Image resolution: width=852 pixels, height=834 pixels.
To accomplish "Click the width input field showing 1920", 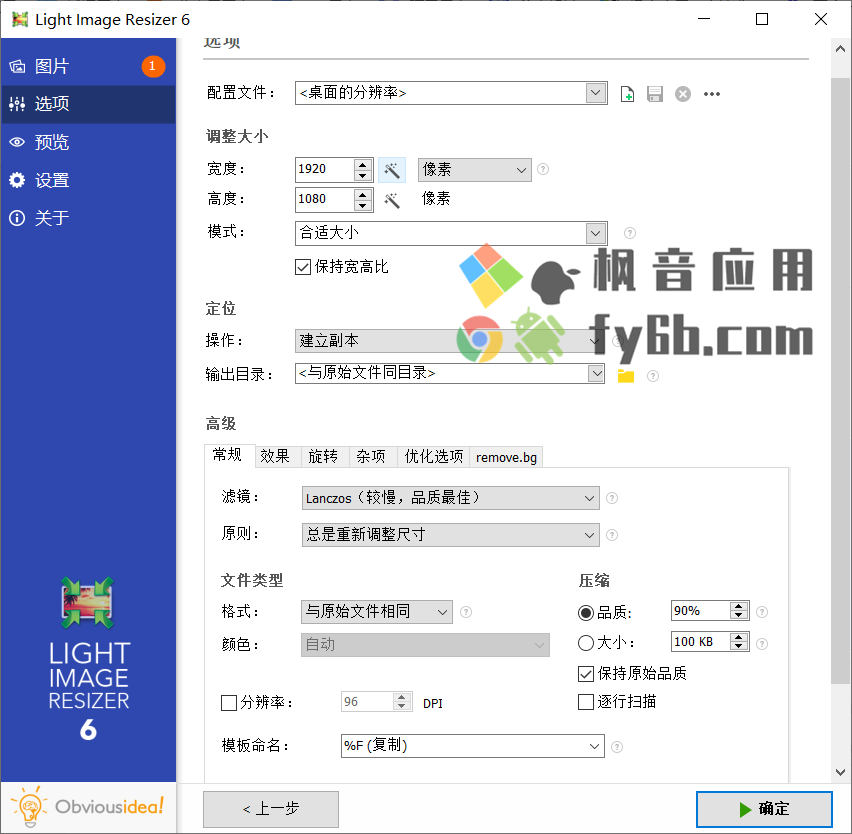I will pos(324,170).
